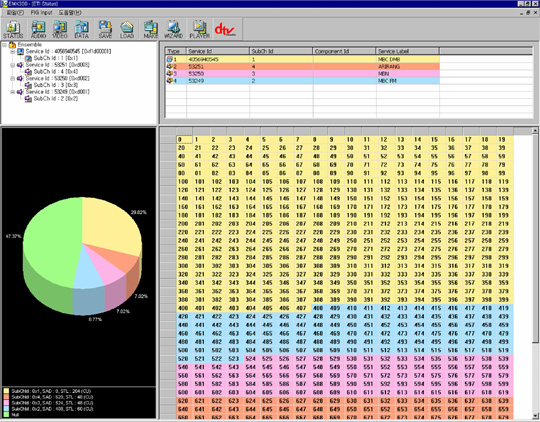Click speaker icon of Service Id 53250

pos(21,79)
